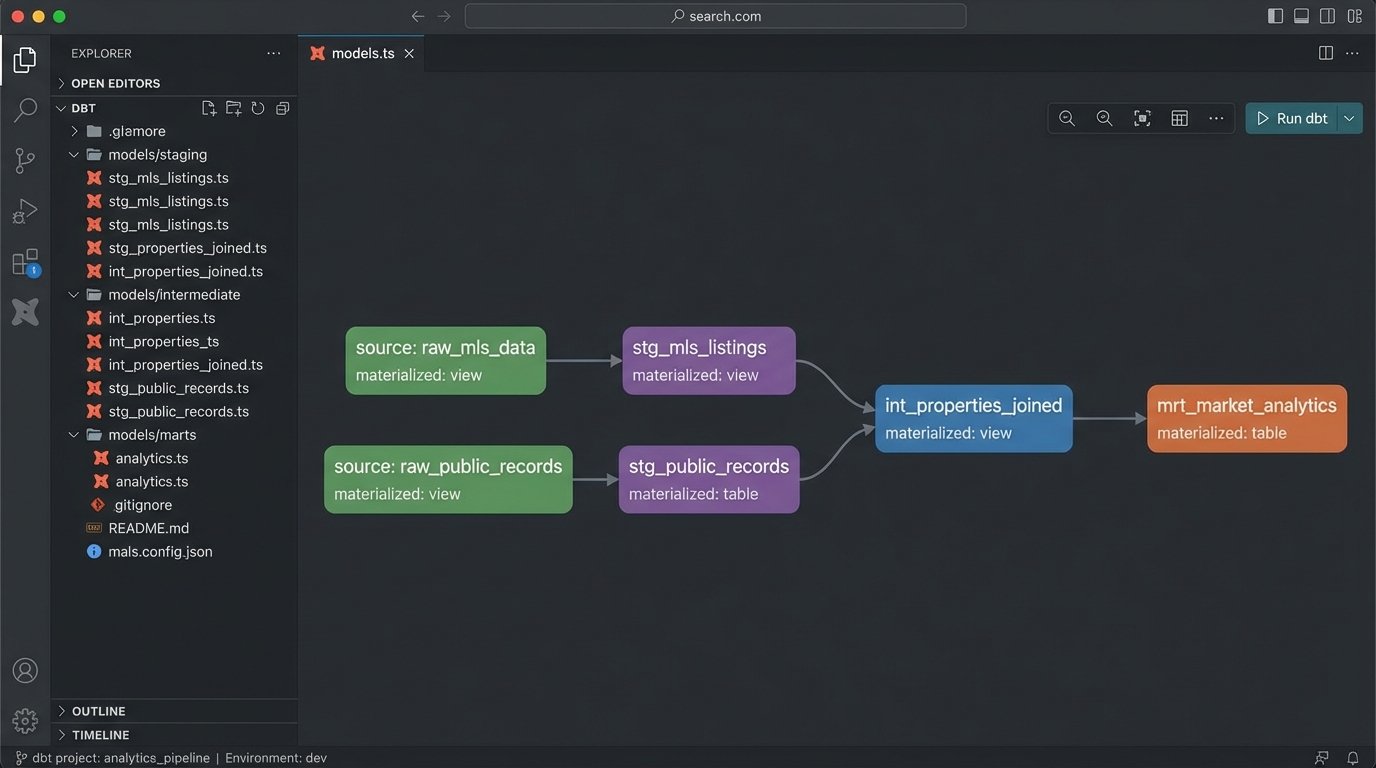The image size is (1376, 768).
Task: Select the models.ts editor tab
Action: [362, 53]
